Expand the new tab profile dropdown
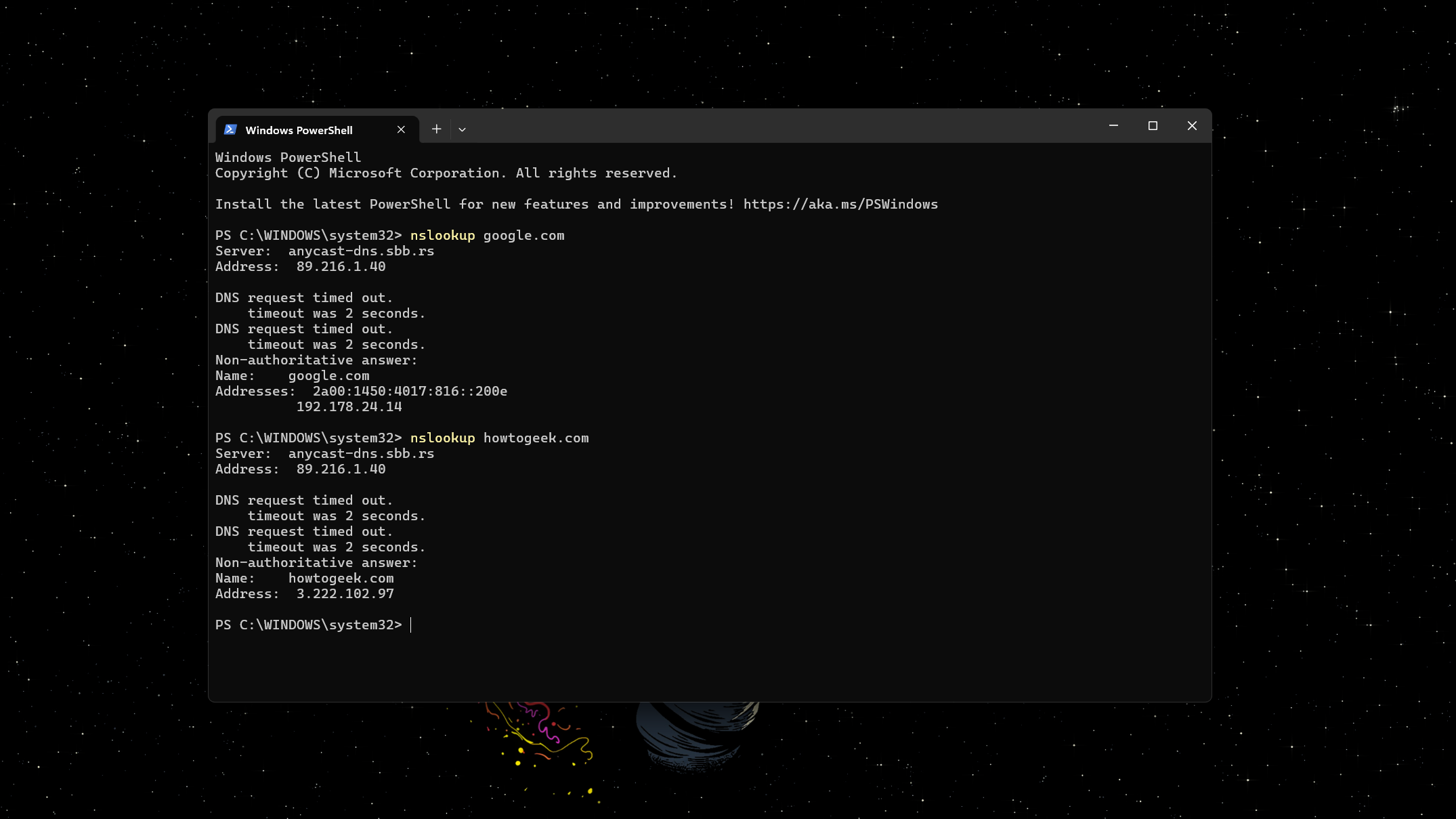The width and height of the screenshot is (1456, 819). 462,129
